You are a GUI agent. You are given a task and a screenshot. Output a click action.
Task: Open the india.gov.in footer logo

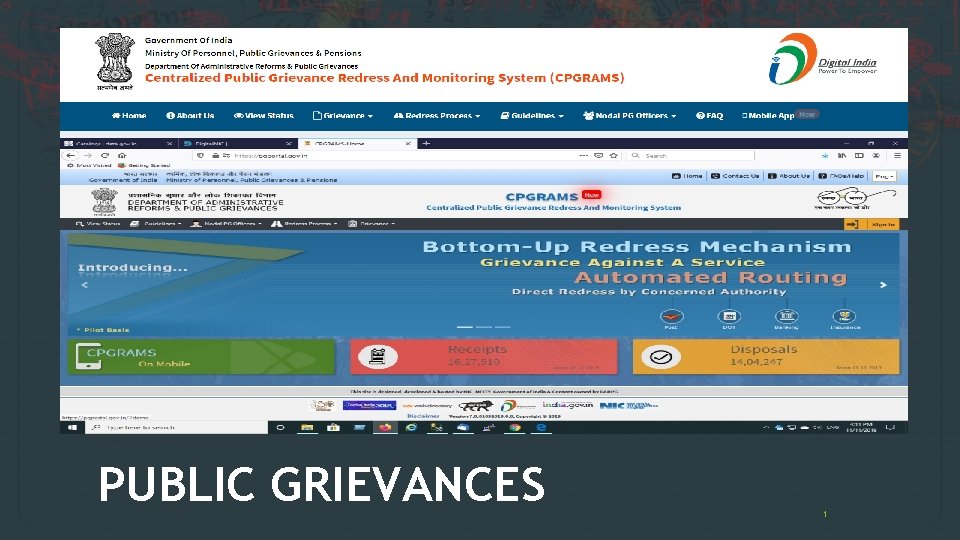coord(568,405)
